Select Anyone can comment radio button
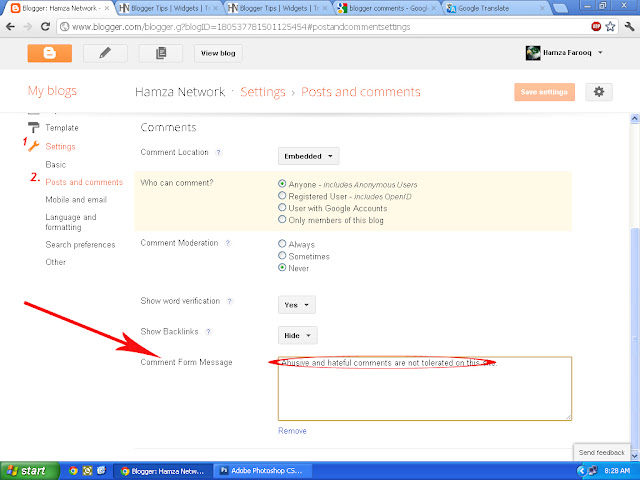 point(282,184)
